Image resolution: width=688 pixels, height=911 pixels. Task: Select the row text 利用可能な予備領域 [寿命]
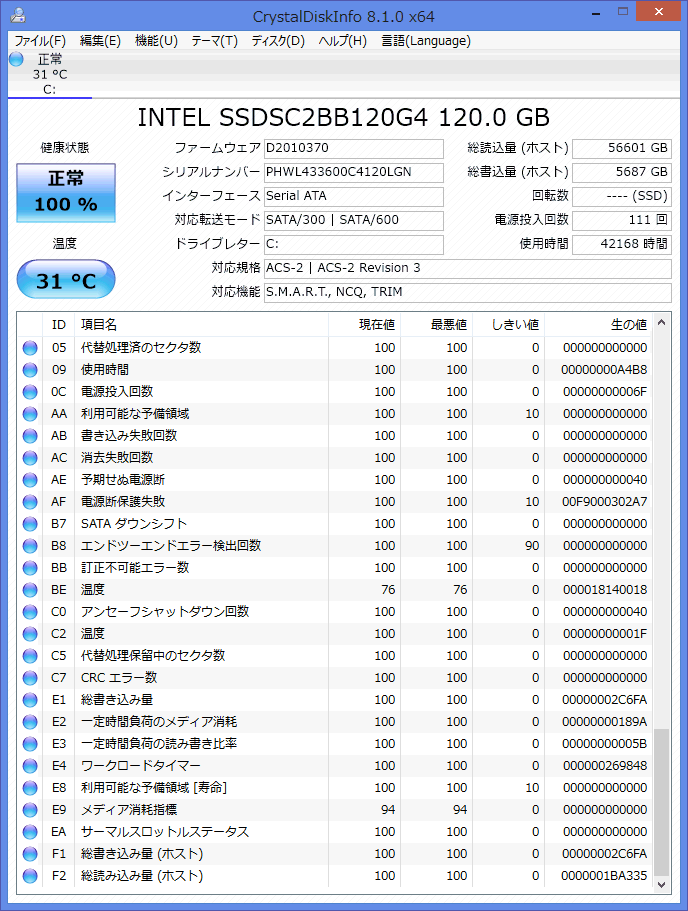click(154, 788)
